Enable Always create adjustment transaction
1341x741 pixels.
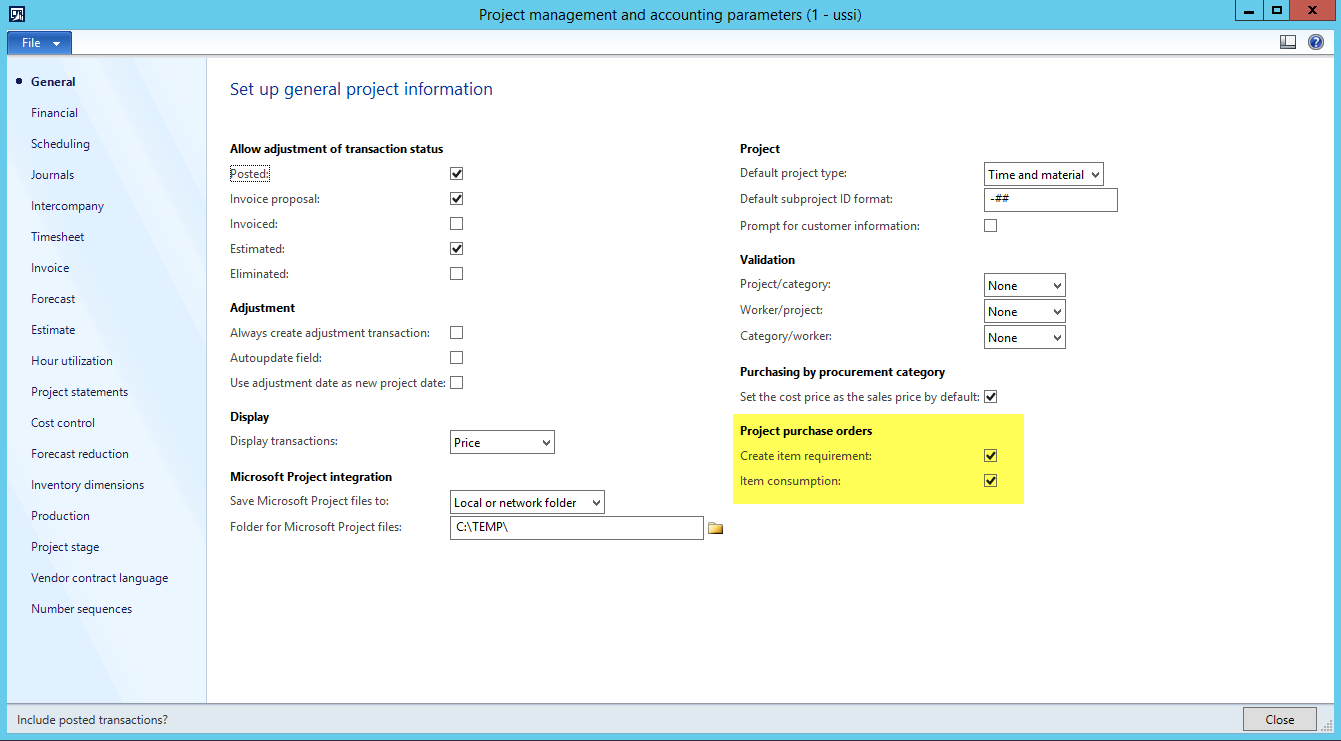pos(457,333)
